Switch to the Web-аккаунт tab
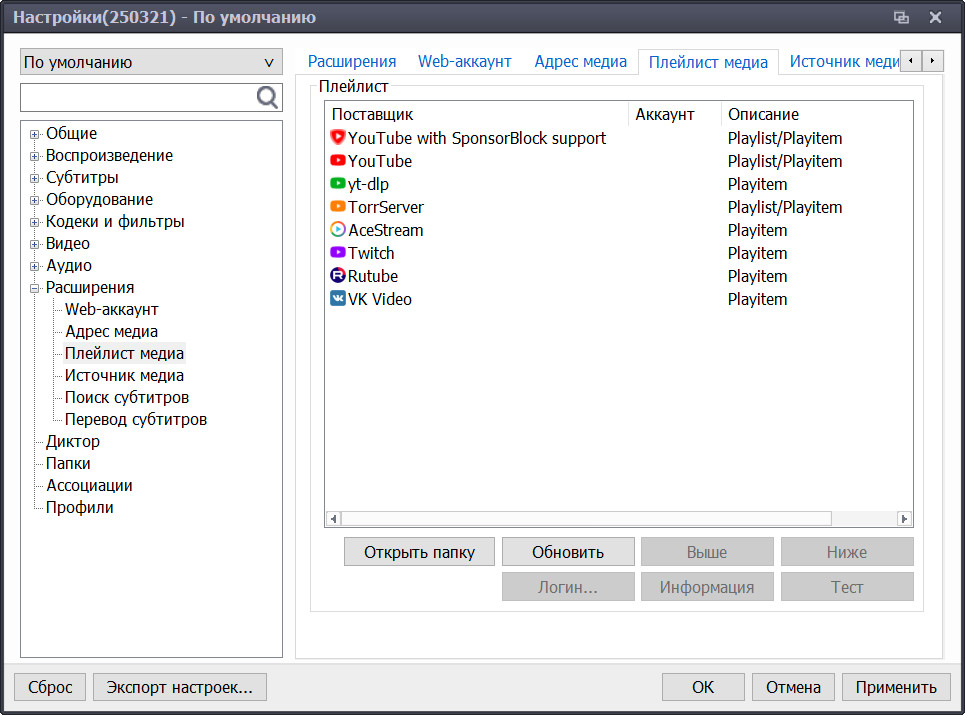 [465, 62]
